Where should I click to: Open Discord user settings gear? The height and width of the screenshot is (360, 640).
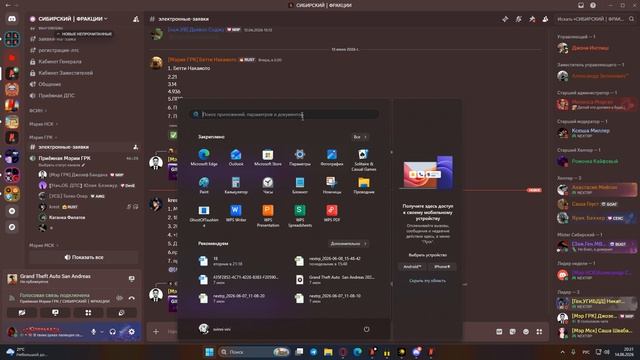click(131, 332)
